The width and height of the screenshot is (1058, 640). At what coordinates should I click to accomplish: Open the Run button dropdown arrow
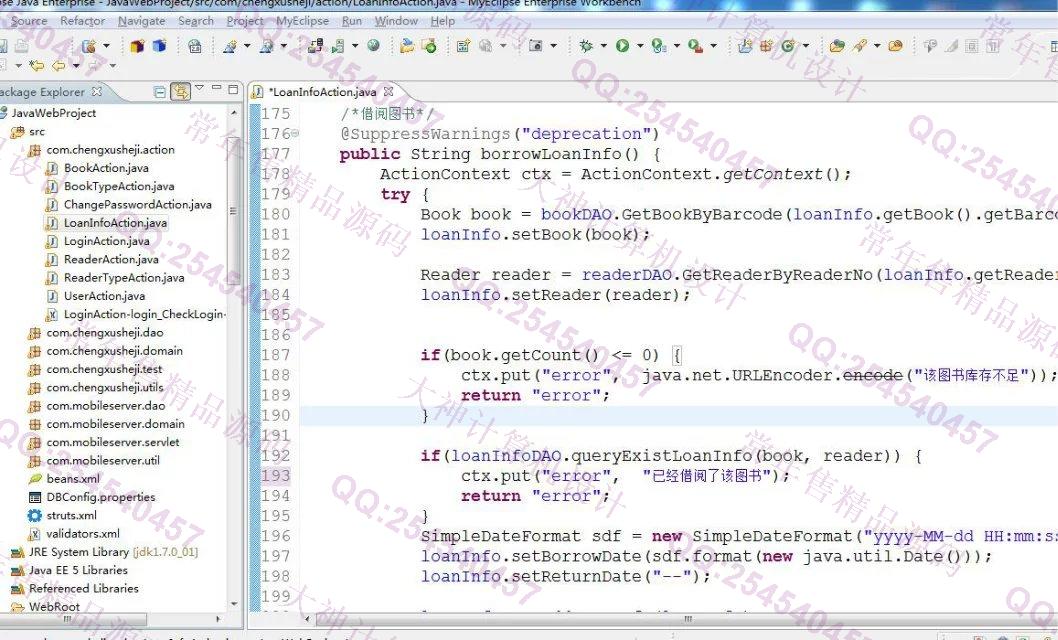(x=639, y=46)
